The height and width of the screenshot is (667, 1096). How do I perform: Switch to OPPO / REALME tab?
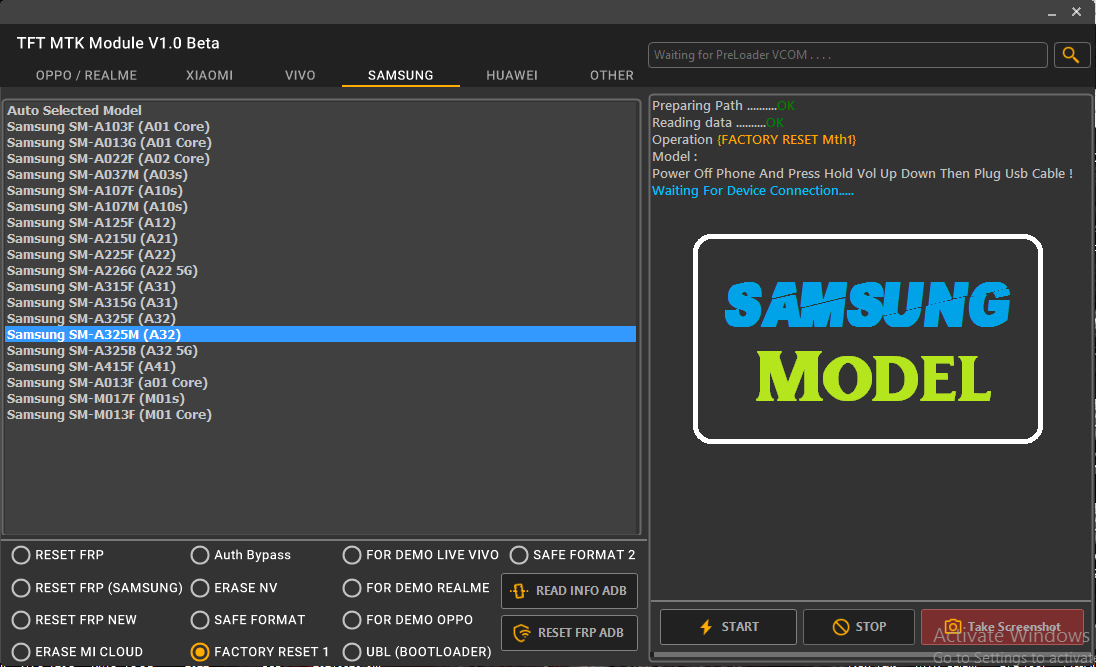[x=86, y=76]
